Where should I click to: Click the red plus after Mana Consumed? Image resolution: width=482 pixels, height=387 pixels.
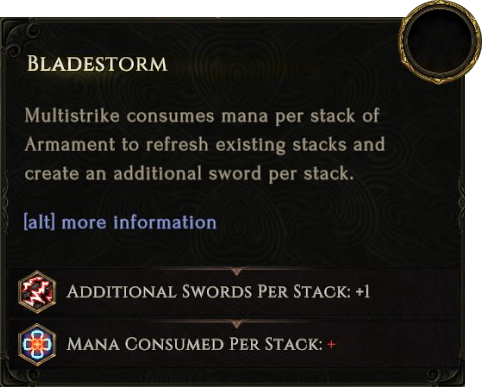[331, 344]
